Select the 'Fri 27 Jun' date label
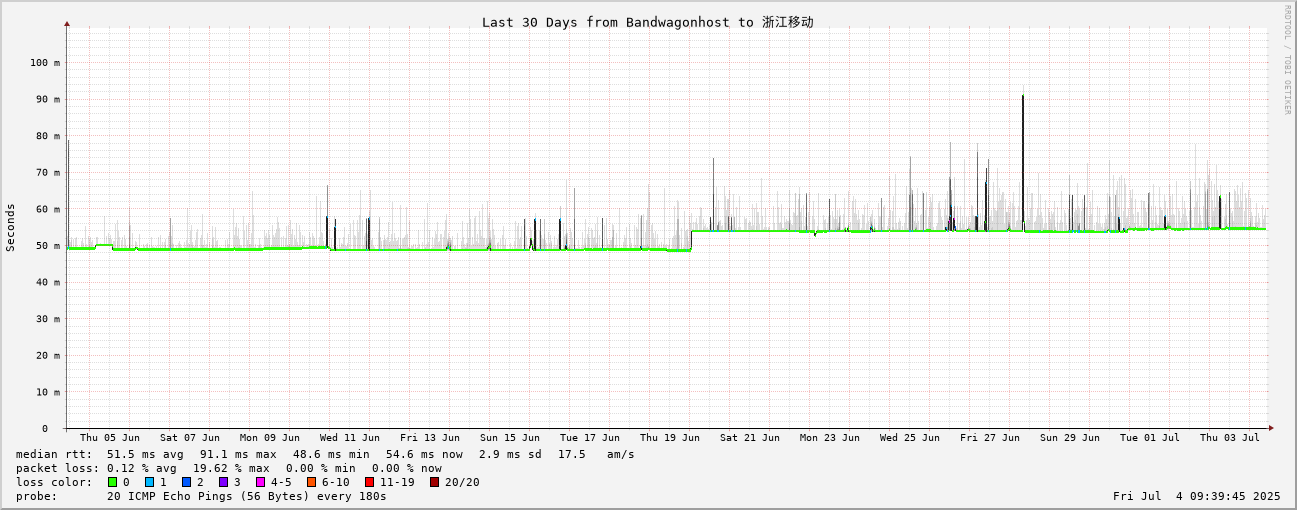The height and width of the screenshot is (510, 1297). click(x=990, y=438)
